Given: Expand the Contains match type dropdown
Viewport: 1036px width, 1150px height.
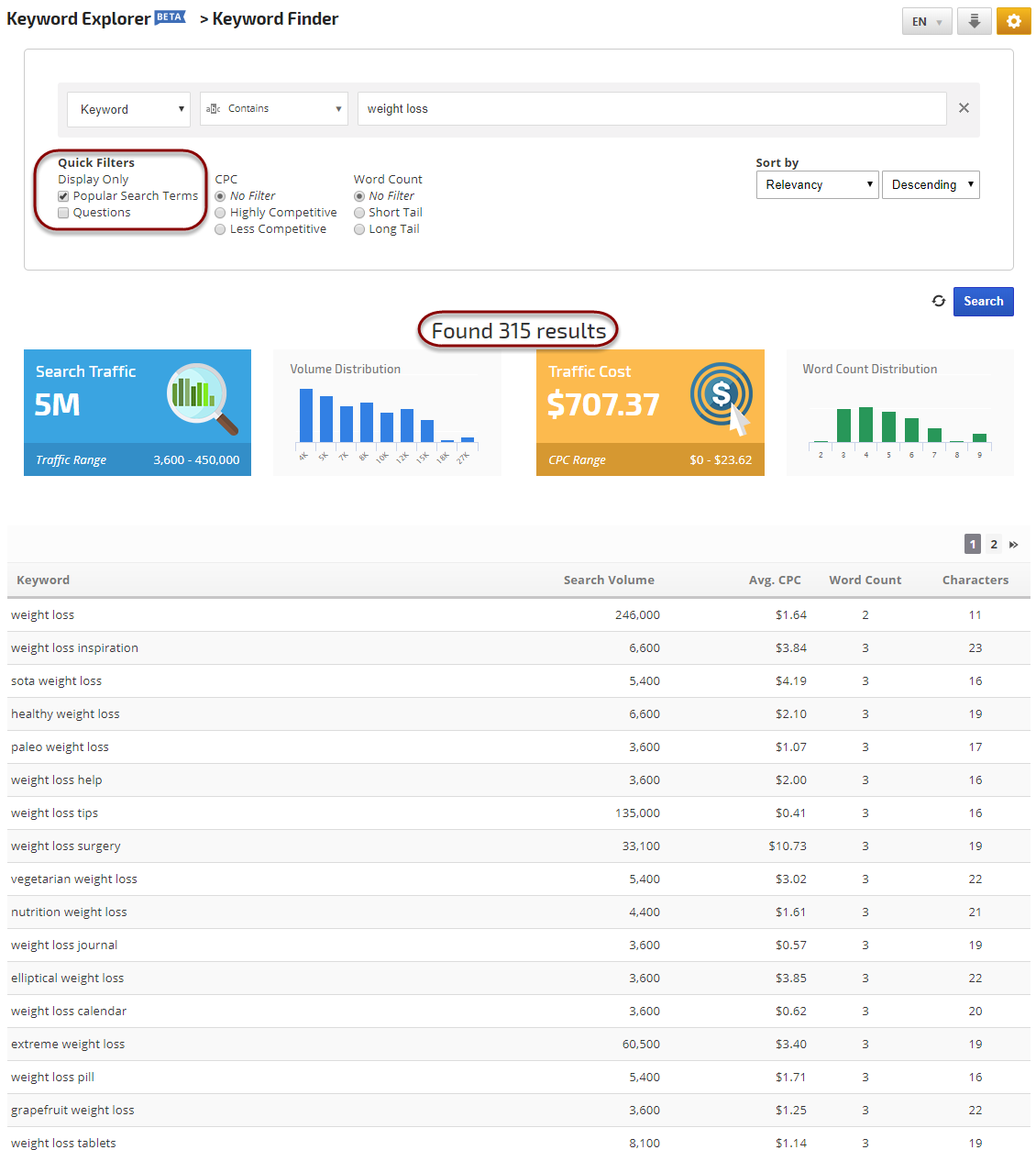Looking at the screenshot, I should click(x=273, y=109).
